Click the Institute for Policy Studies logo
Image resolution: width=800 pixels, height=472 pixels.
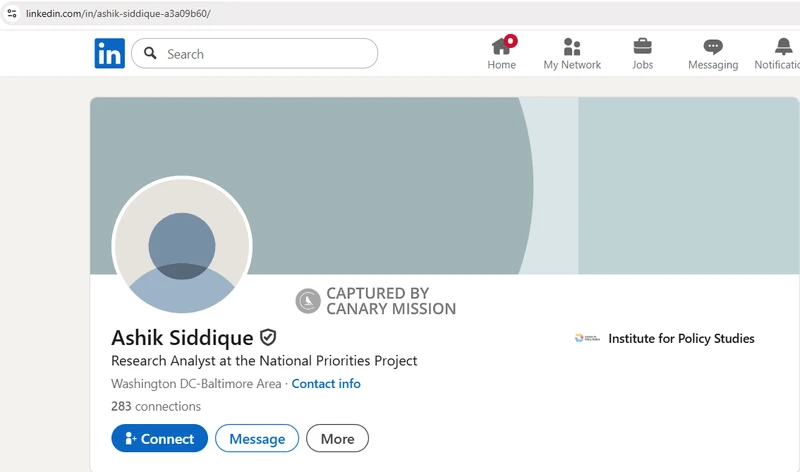[x=587, y=339]
